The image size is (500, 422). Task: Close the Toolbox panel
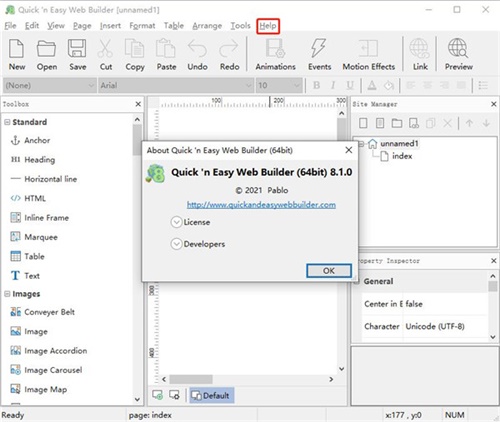point(138,104)
